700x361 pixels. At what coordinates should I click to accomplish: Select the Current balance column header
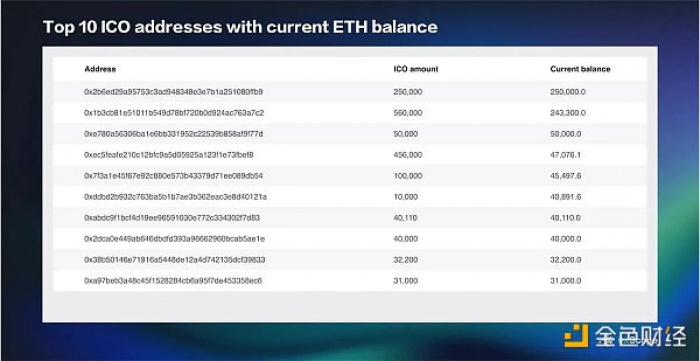pyautogui.click(x=580, y=69)
